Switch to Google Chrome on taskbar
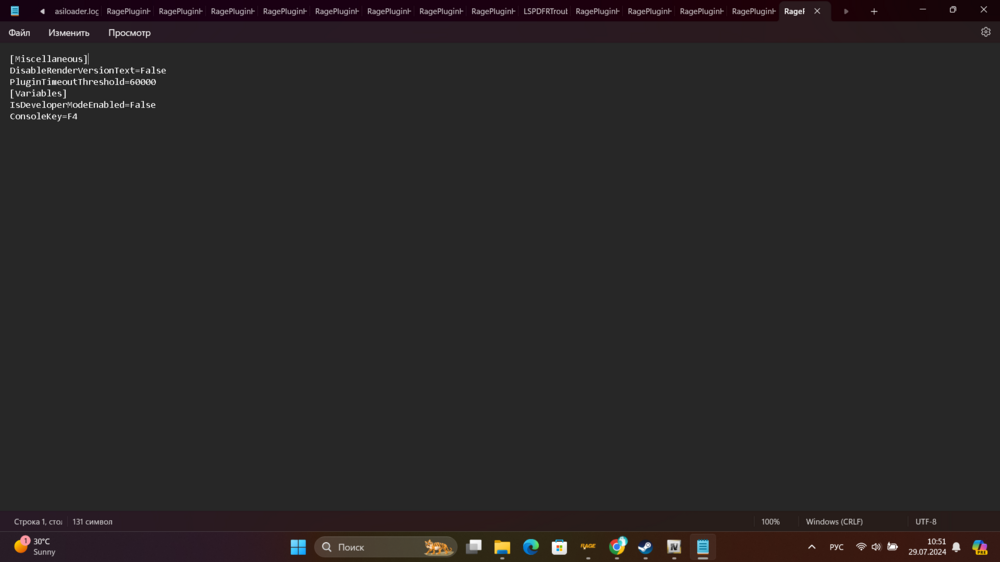The image size is (1000, 562). pyautogui.click(x=617, y=547)
